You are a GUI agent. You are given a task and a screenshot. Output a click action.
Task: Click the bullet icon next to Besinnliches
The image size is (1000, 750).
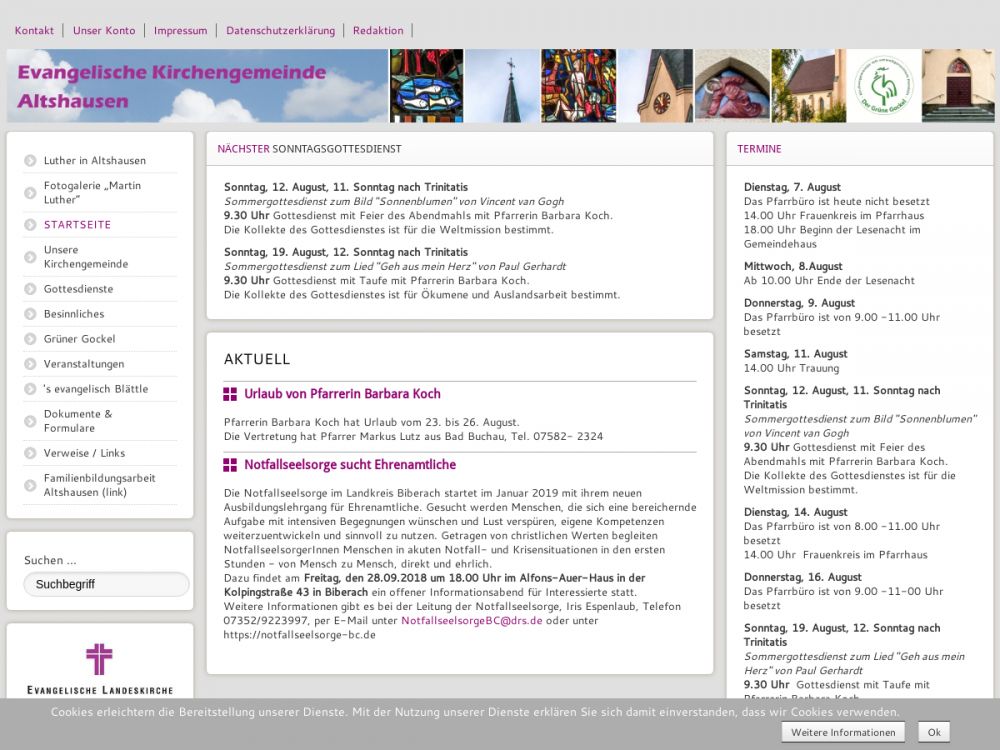click(x=30, y=314)
